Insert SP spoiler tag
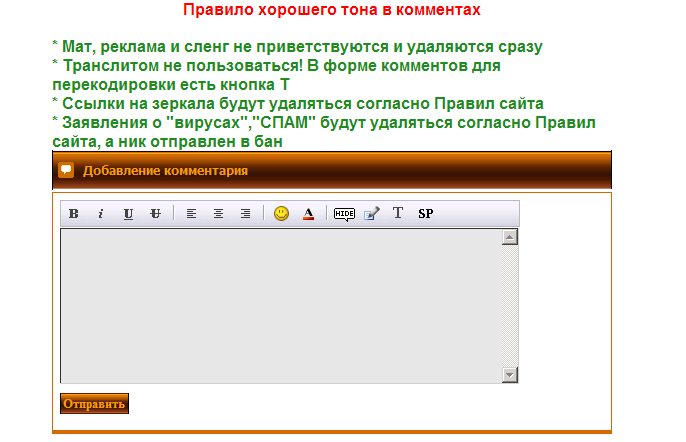The height and width of the screenshot is (442, 686). point(426,214)
